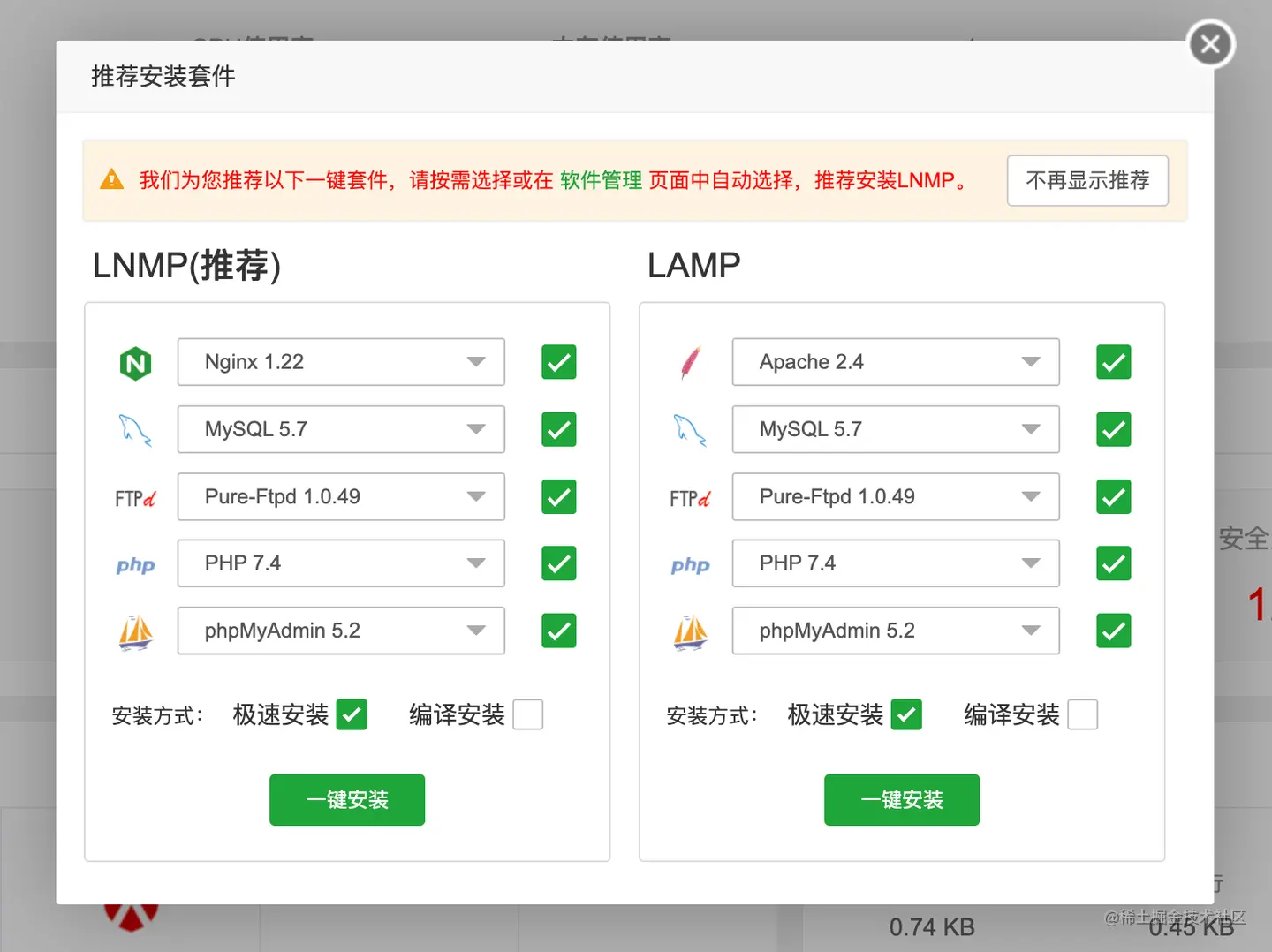
Task: Uncheck 极速安装 under LNMP
Action: click(x=352, y=714)
